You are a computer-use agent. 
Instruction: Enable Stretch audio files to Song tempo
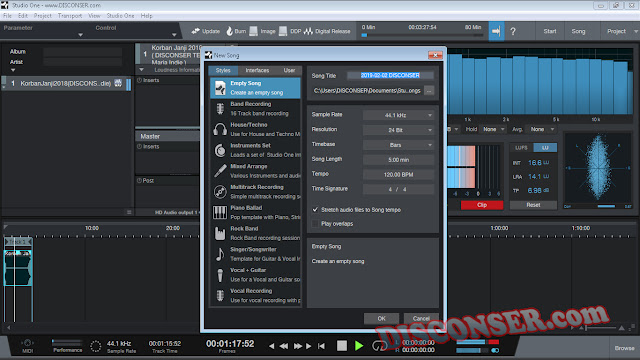[315, 209]
